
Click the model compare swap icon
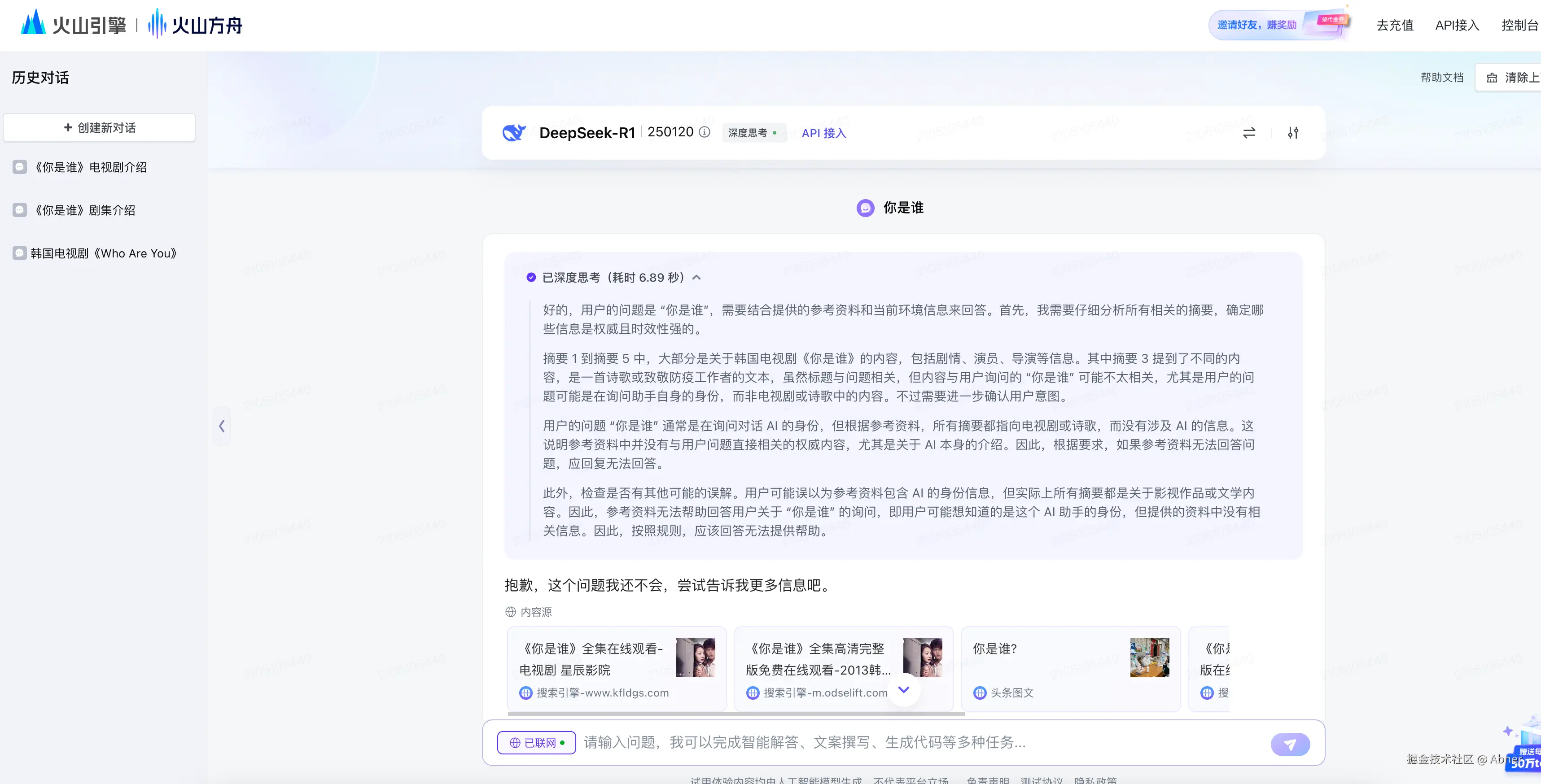coord(1248,133)
